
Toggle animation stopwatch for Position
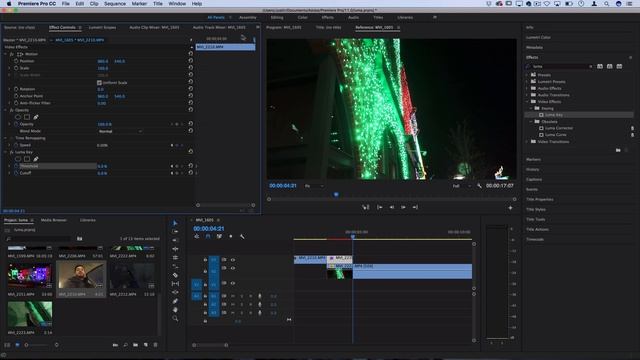click(16, 61)
